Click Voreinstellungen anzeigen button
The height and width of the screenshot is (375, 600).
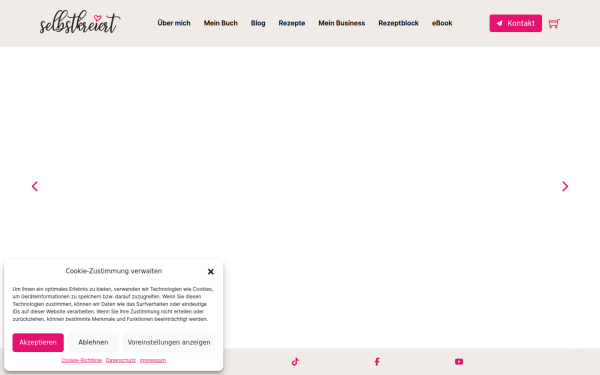click(169, 342)
